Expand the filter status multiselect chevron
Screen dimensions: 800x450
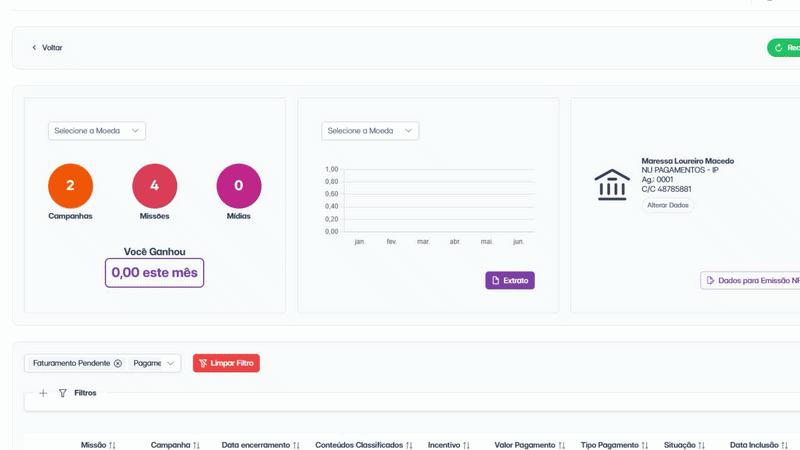(170, 363)
